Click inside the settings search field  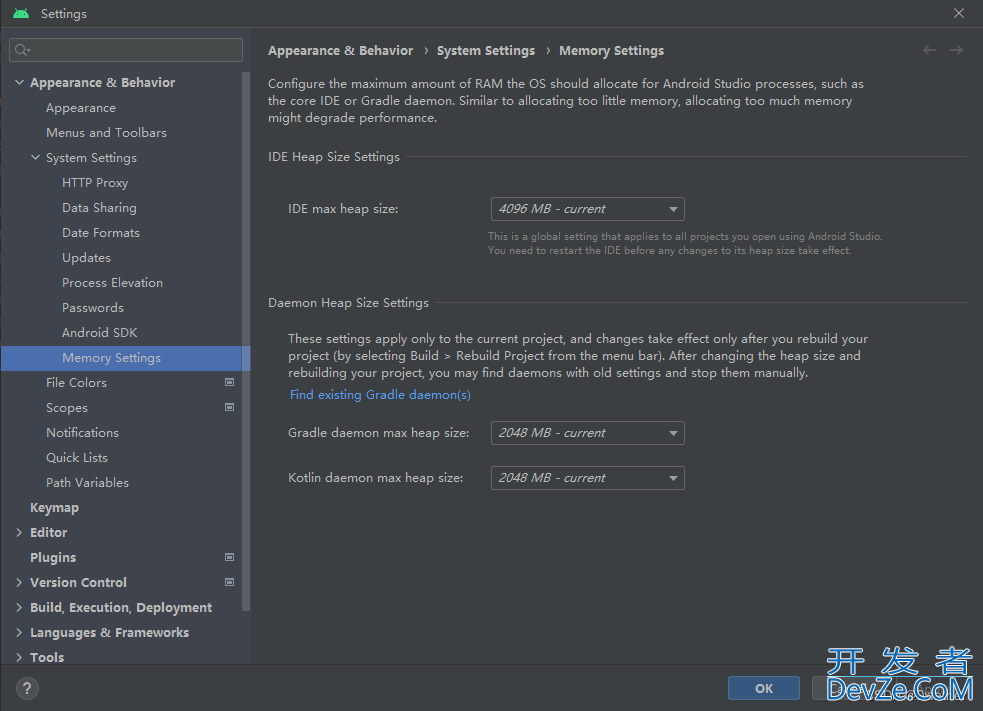[x=126, y=50]
